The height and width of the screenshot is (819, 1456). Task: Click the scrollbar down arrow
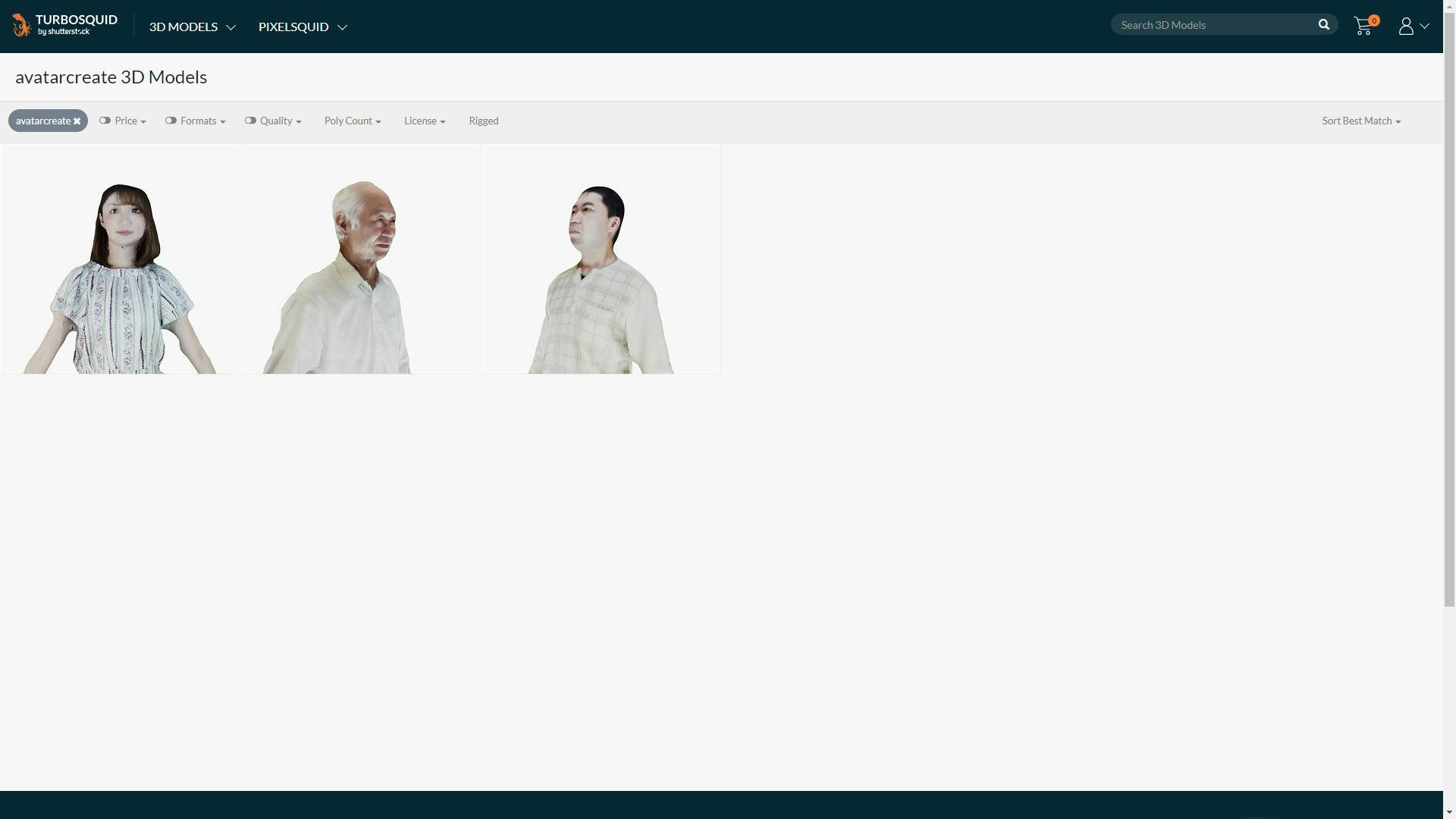pos(1449,812)
